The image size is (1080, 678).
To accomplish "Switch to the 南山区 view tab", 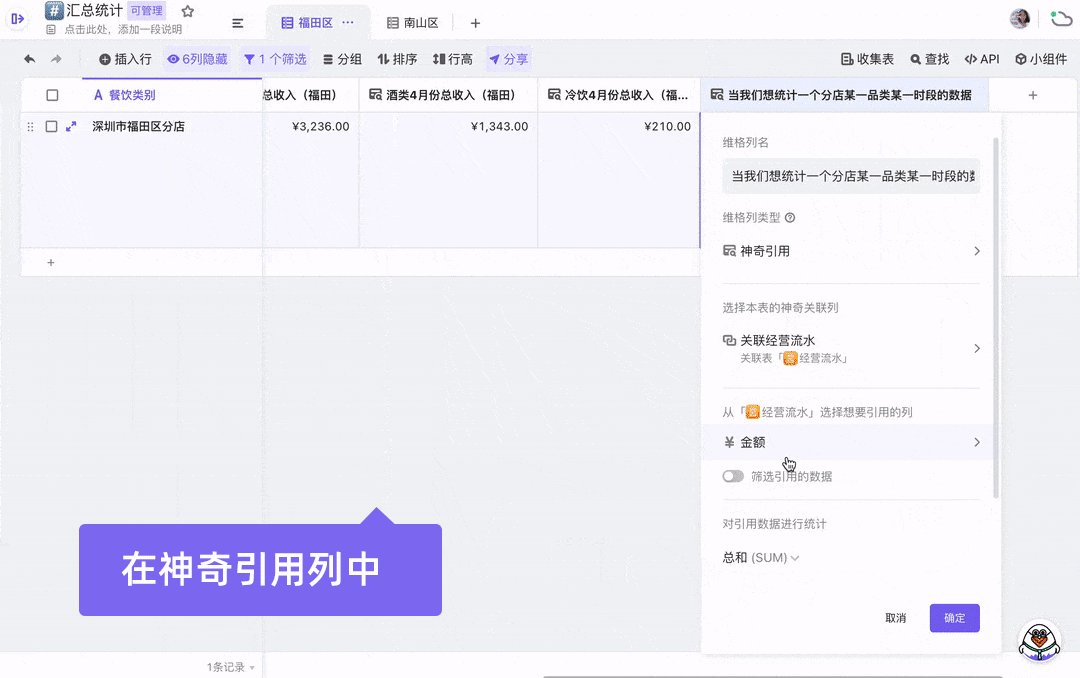I will click(413, 22).
